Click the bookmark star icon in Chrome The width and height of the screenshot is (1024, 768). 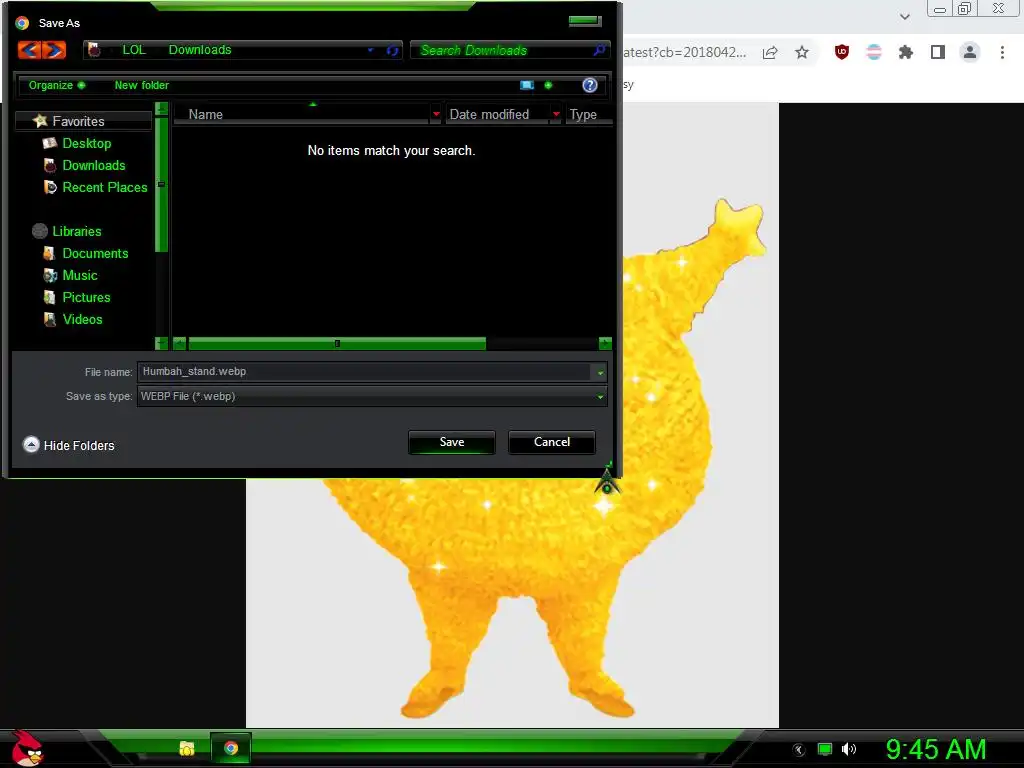[802, 52]
